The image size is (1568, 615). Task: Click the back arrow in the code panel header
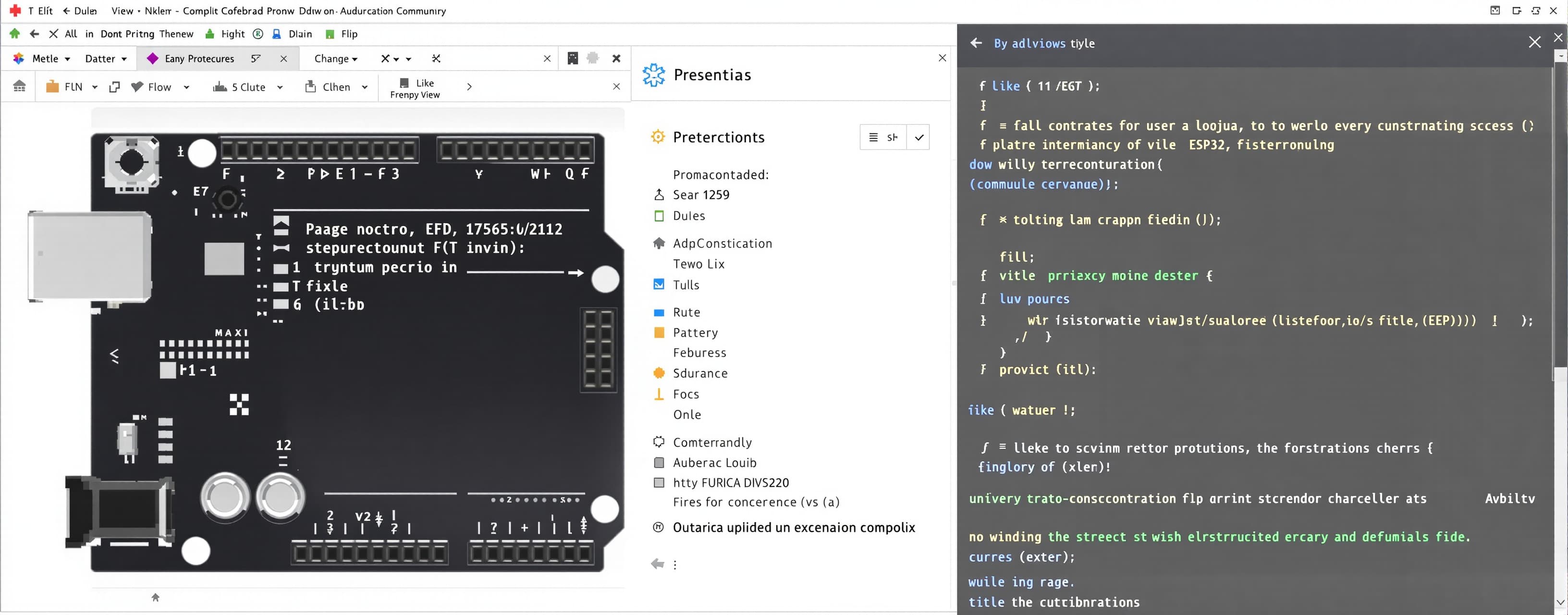(x=976, y=43)
